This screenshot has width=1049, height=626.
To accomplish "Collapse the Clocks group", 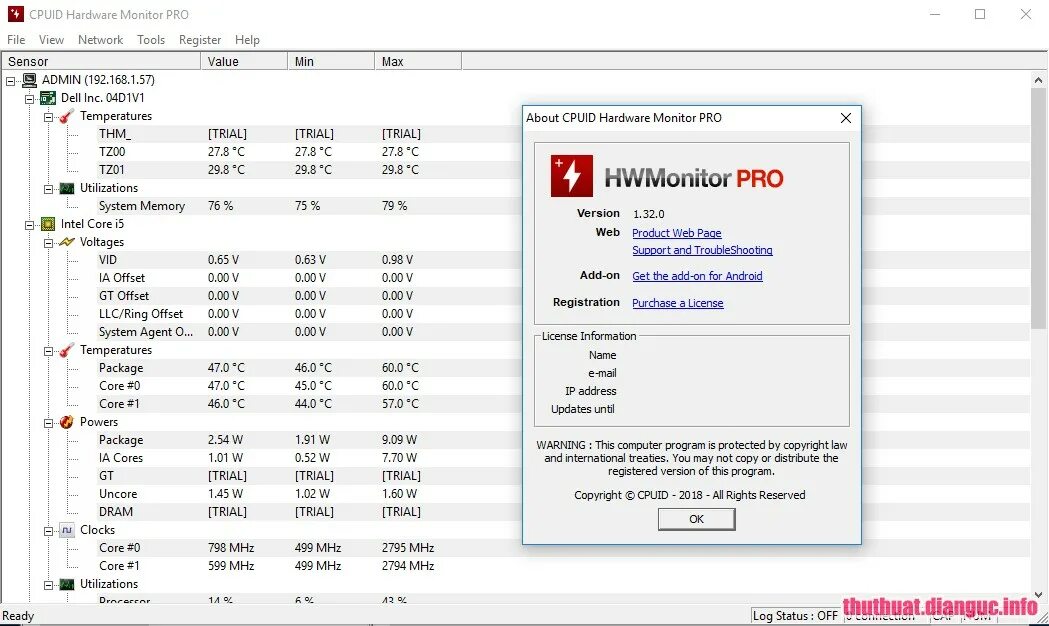I will pos(48,531).
